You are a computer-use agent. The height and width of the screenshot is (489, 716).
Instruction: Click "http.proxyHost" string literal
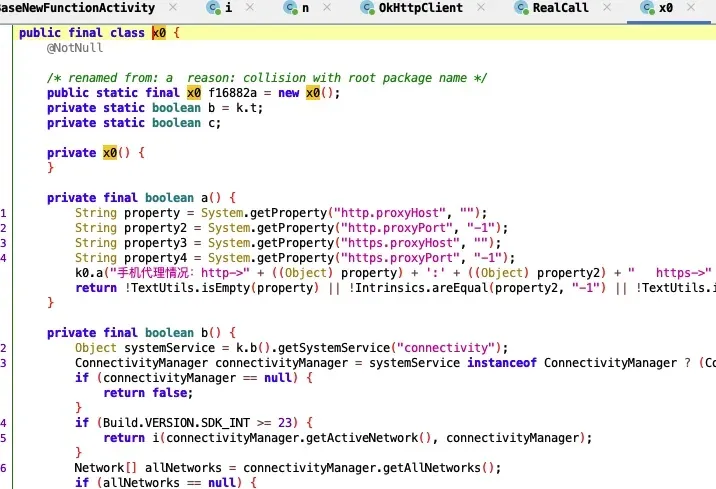click(x=390, y=213)
